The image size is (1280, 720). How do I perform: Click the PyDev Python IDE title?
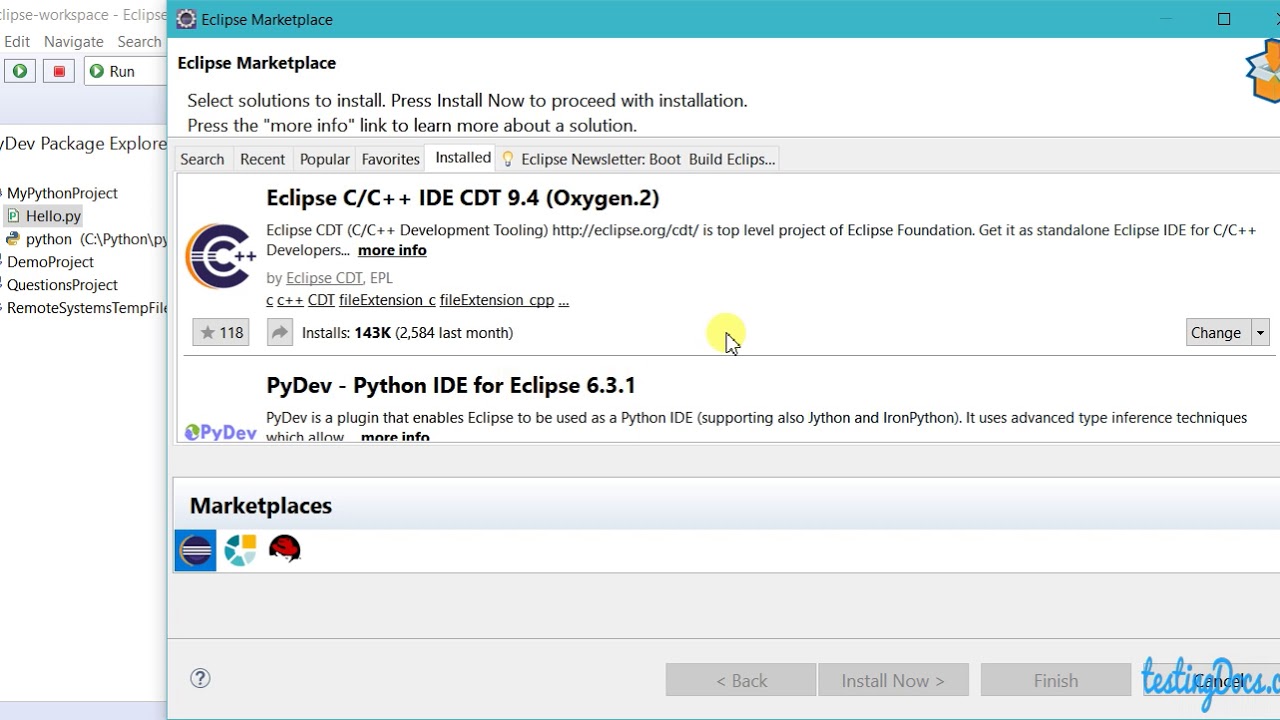pos(451,385)
